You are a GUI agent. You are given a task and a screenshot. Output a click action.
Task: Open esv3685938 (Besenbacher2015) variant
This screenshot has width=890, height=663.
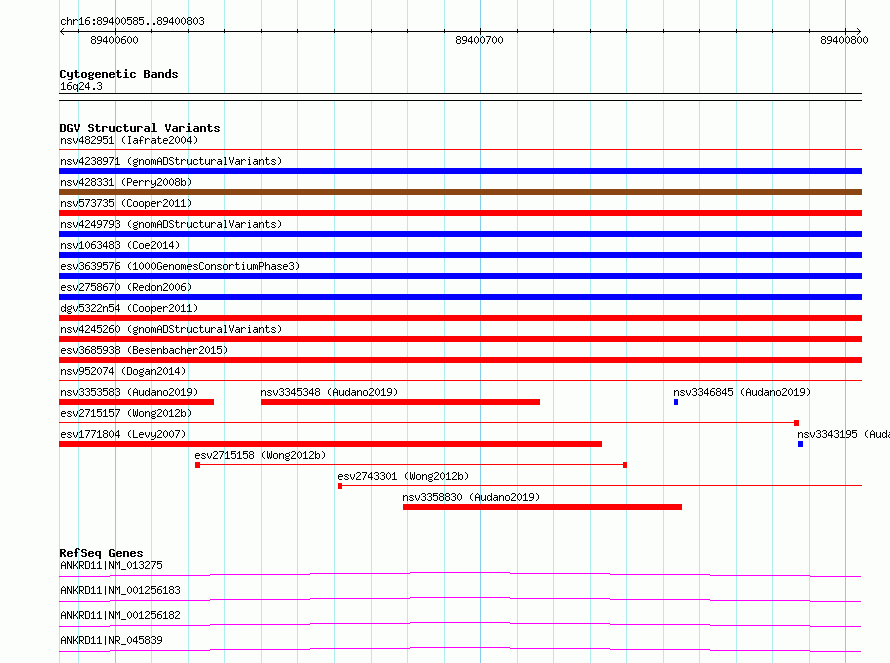pyautogui.click(x=144, y=350)
